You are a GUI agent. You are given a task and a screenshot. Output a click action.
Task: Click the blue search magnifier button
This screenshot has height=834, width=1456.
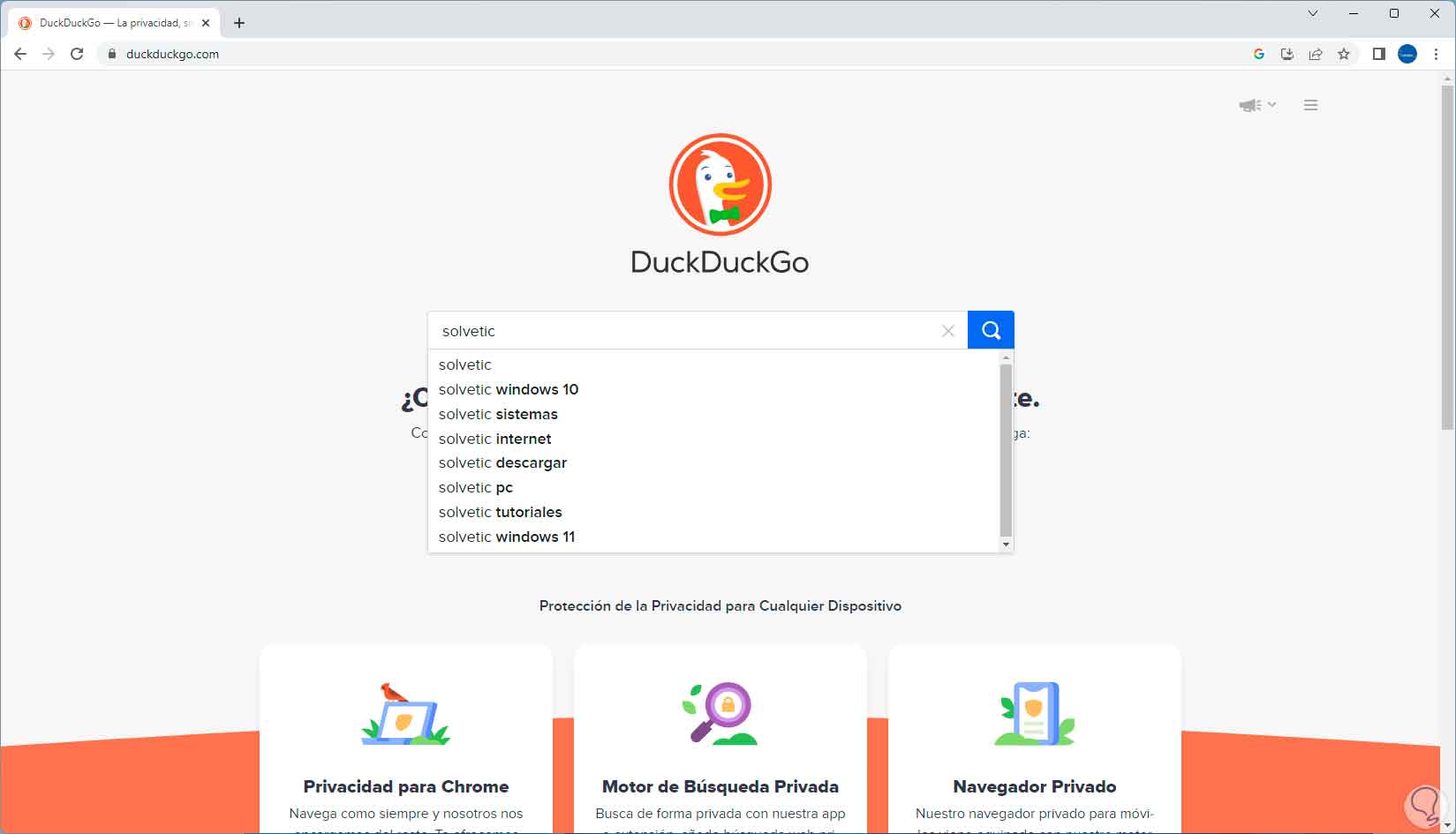point(991,330)
